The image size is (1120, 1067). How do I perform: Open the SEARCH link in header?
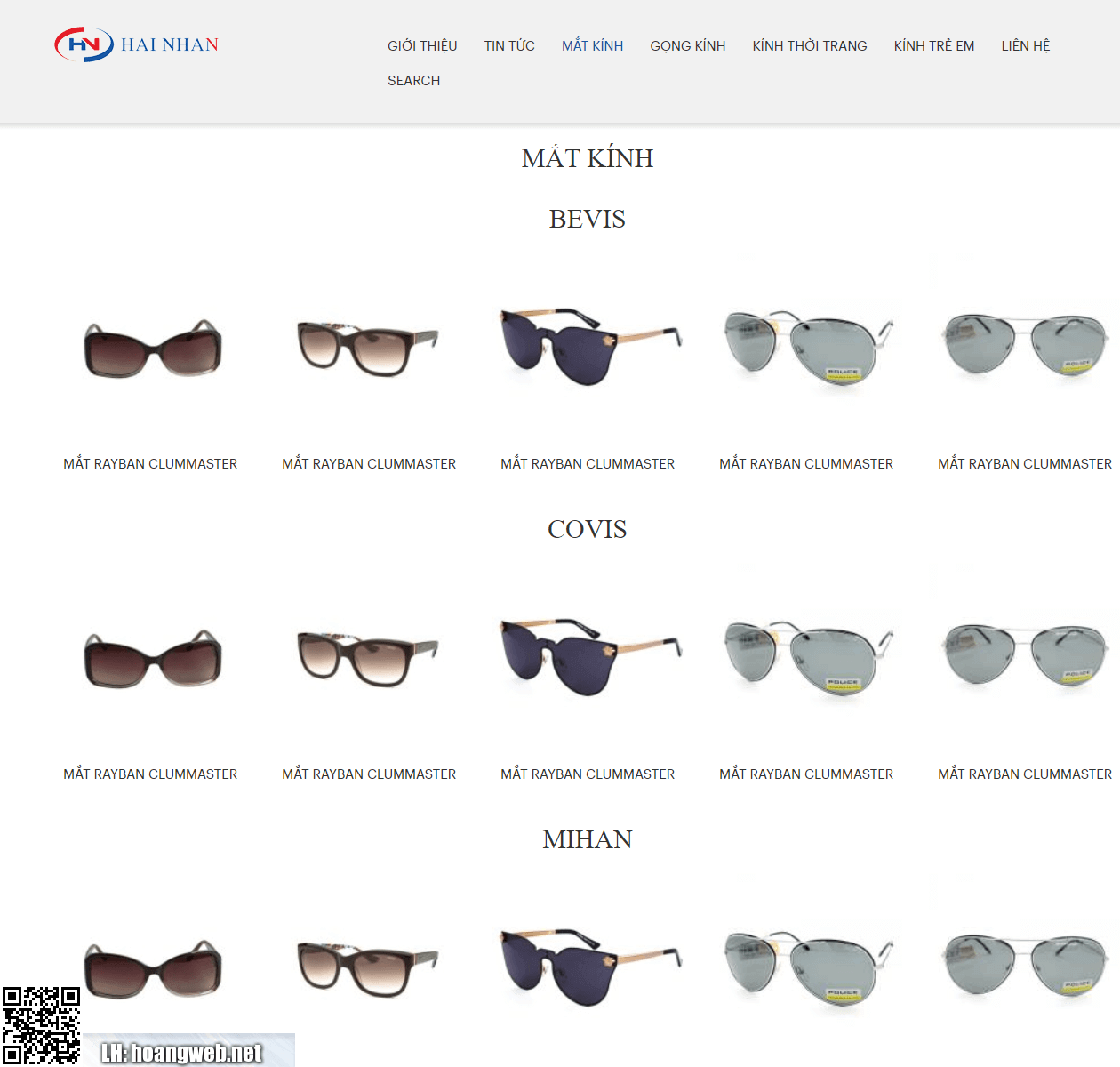(x=413, y=80)
